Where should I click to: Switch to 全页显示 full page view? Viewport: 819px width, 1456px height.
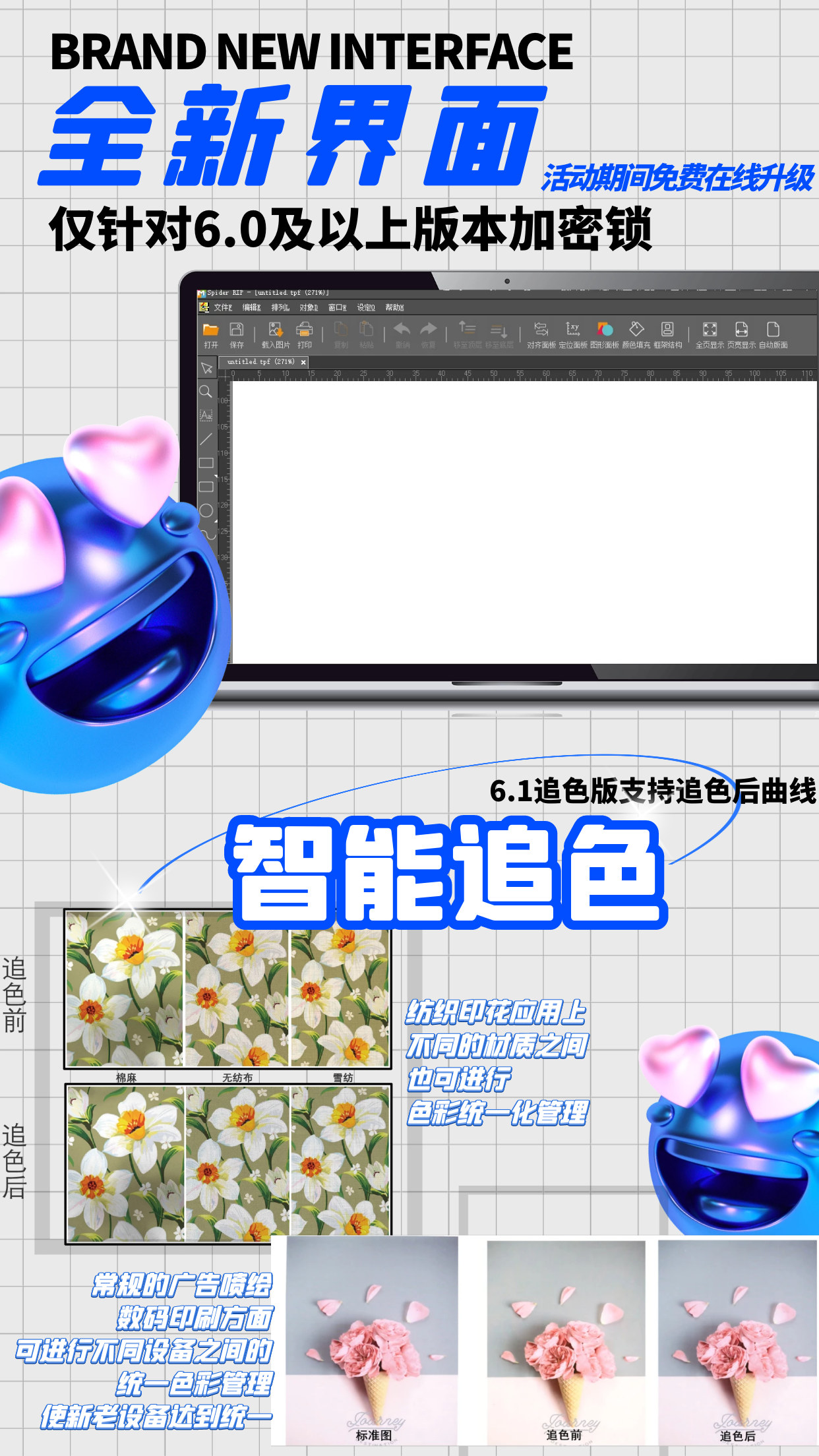710,329
